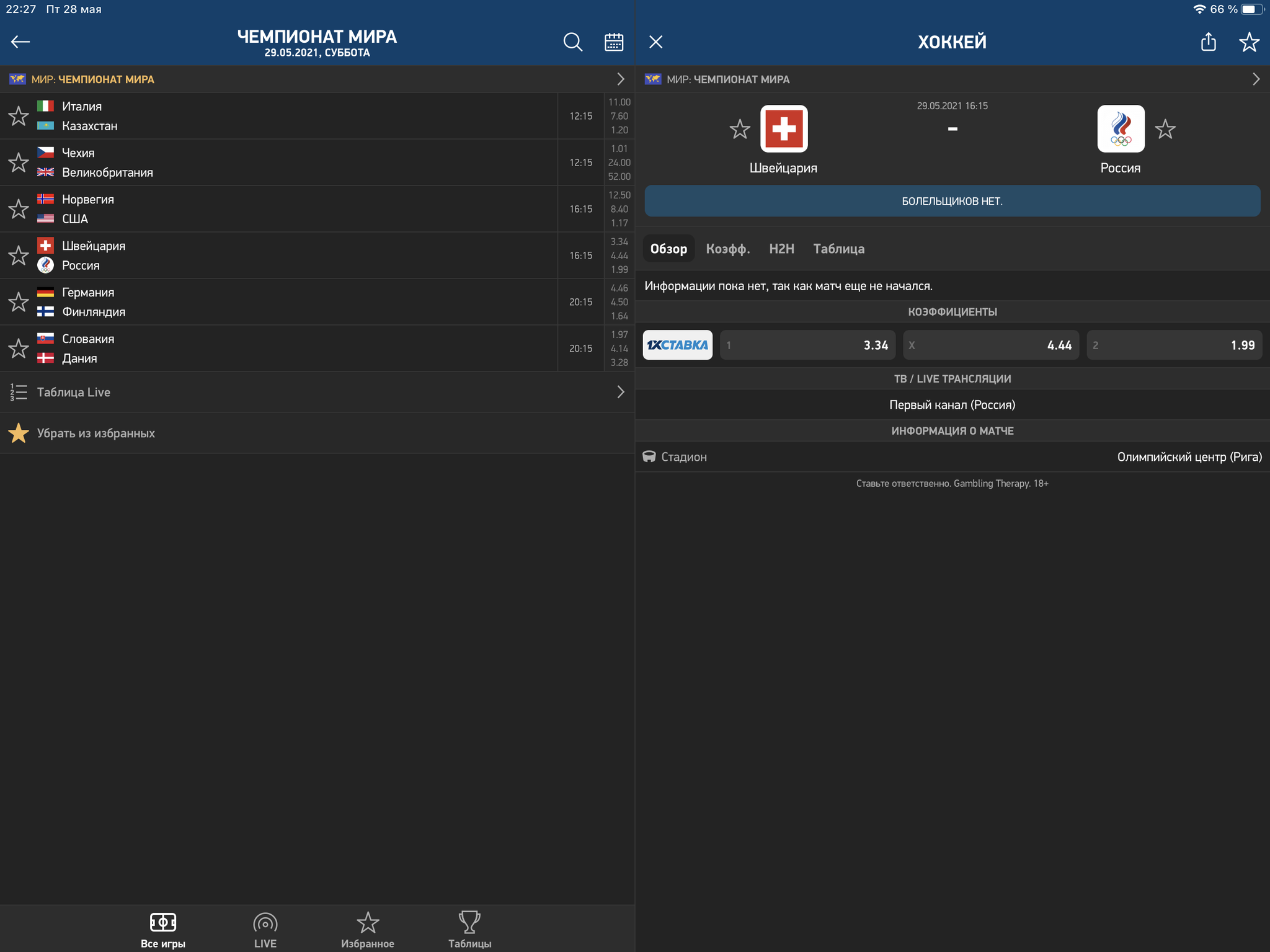Open league chevron in the right panel
This screenshot has width=1270, height=952.
click(1256, 79)
